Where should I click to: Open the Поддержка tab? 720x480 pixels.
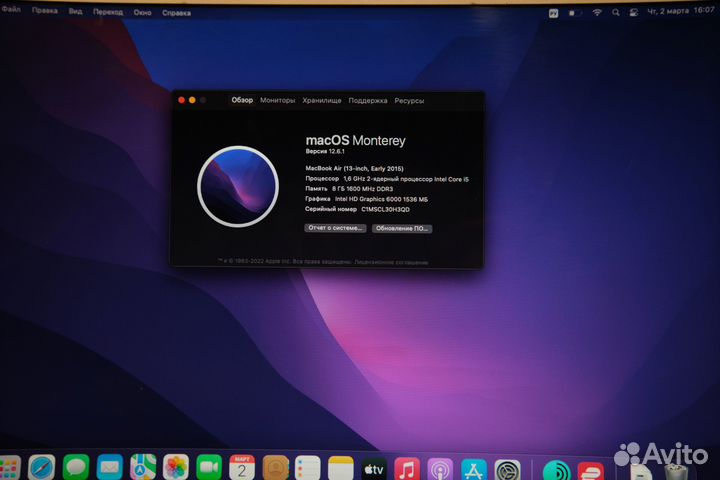tap(368, 100)
